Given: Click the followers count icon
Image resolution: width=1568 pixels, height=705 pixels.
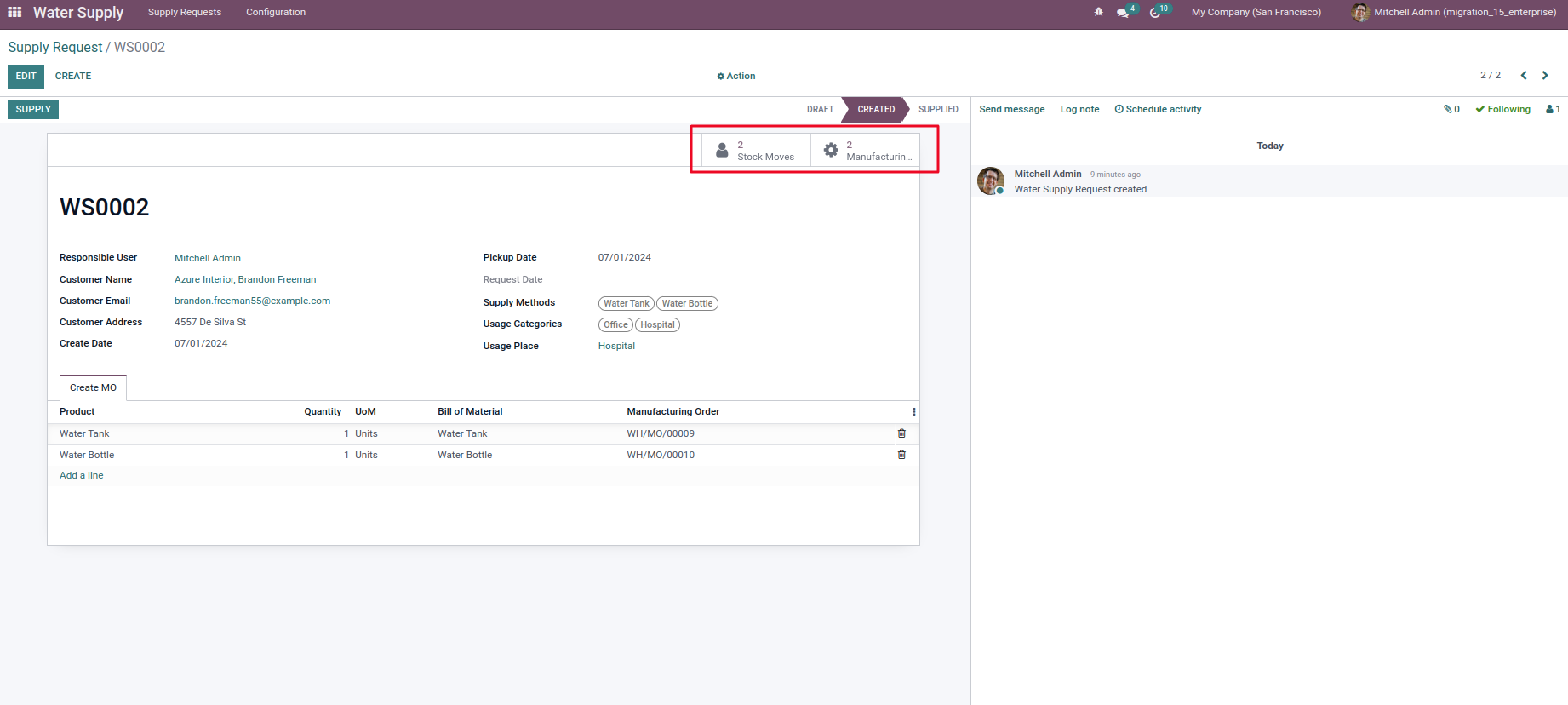Looking at the screenshot, I should point(1553,109).
